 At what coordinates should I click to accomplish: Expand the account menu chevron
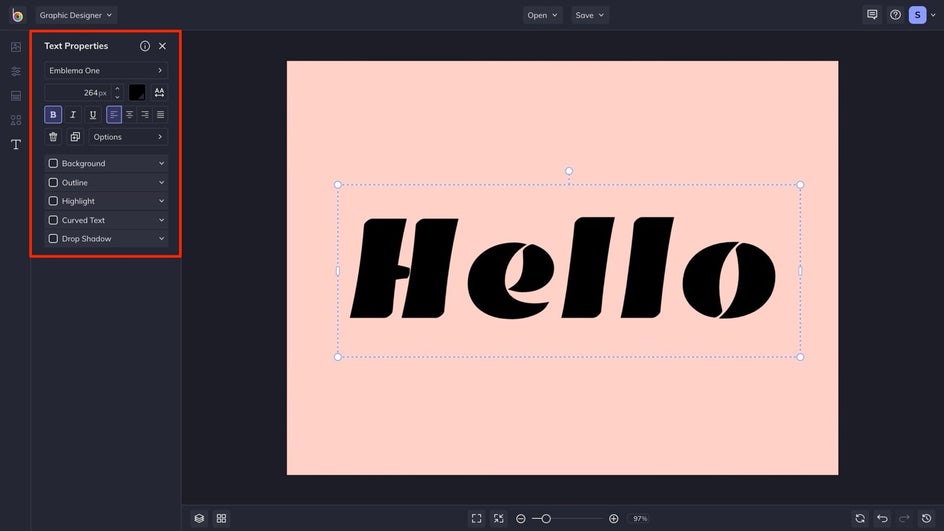(934, 15)
